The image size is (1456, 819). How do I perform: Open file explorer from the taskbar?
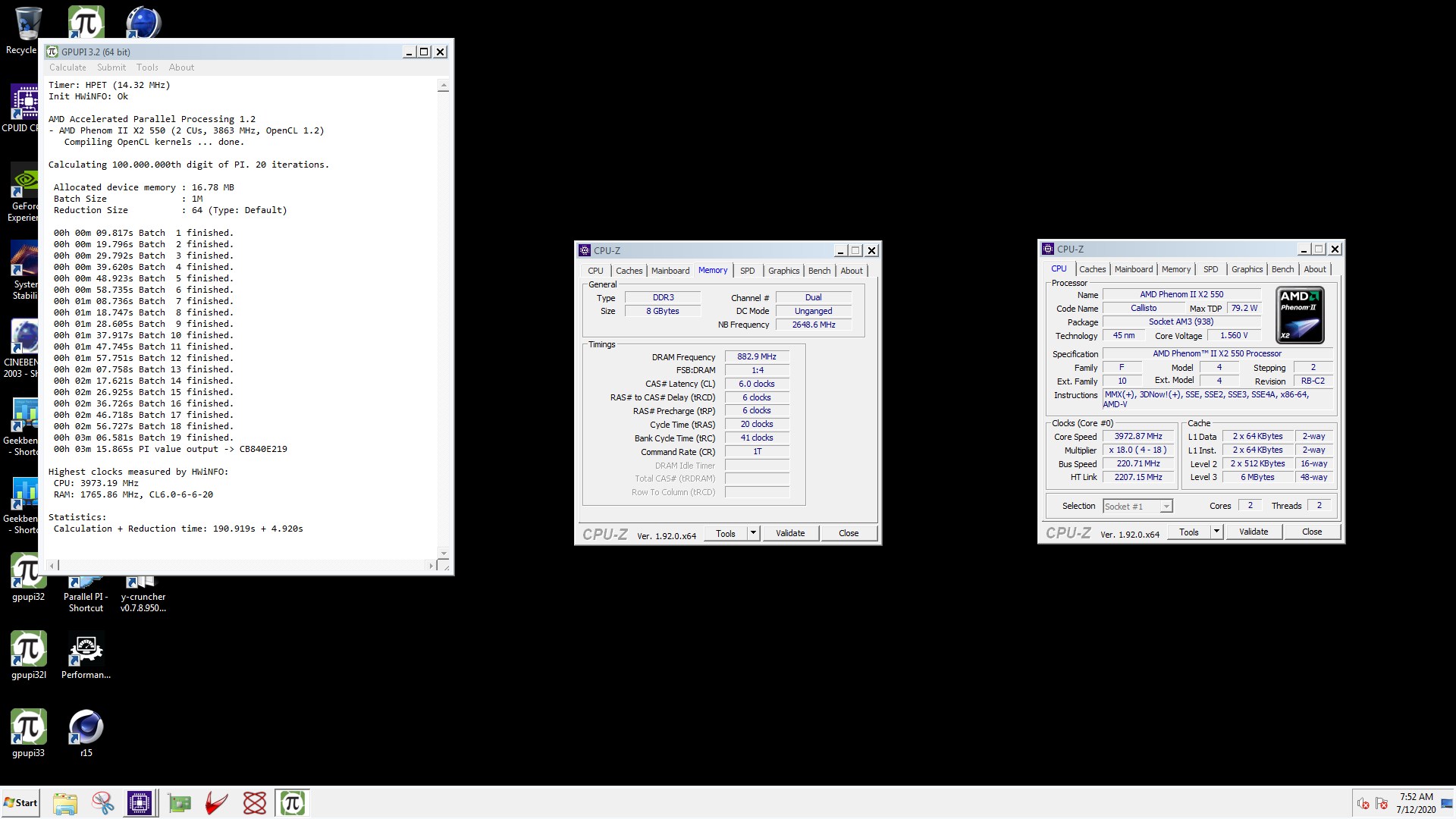[x=65, y=803]
